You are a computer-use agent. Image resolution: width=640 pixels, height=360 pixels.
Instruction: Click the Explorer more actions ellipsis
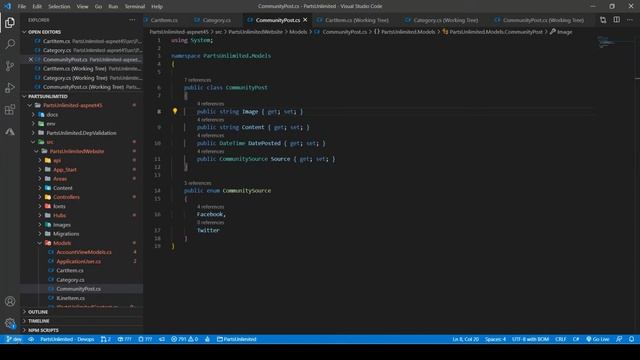pos(132,20)
